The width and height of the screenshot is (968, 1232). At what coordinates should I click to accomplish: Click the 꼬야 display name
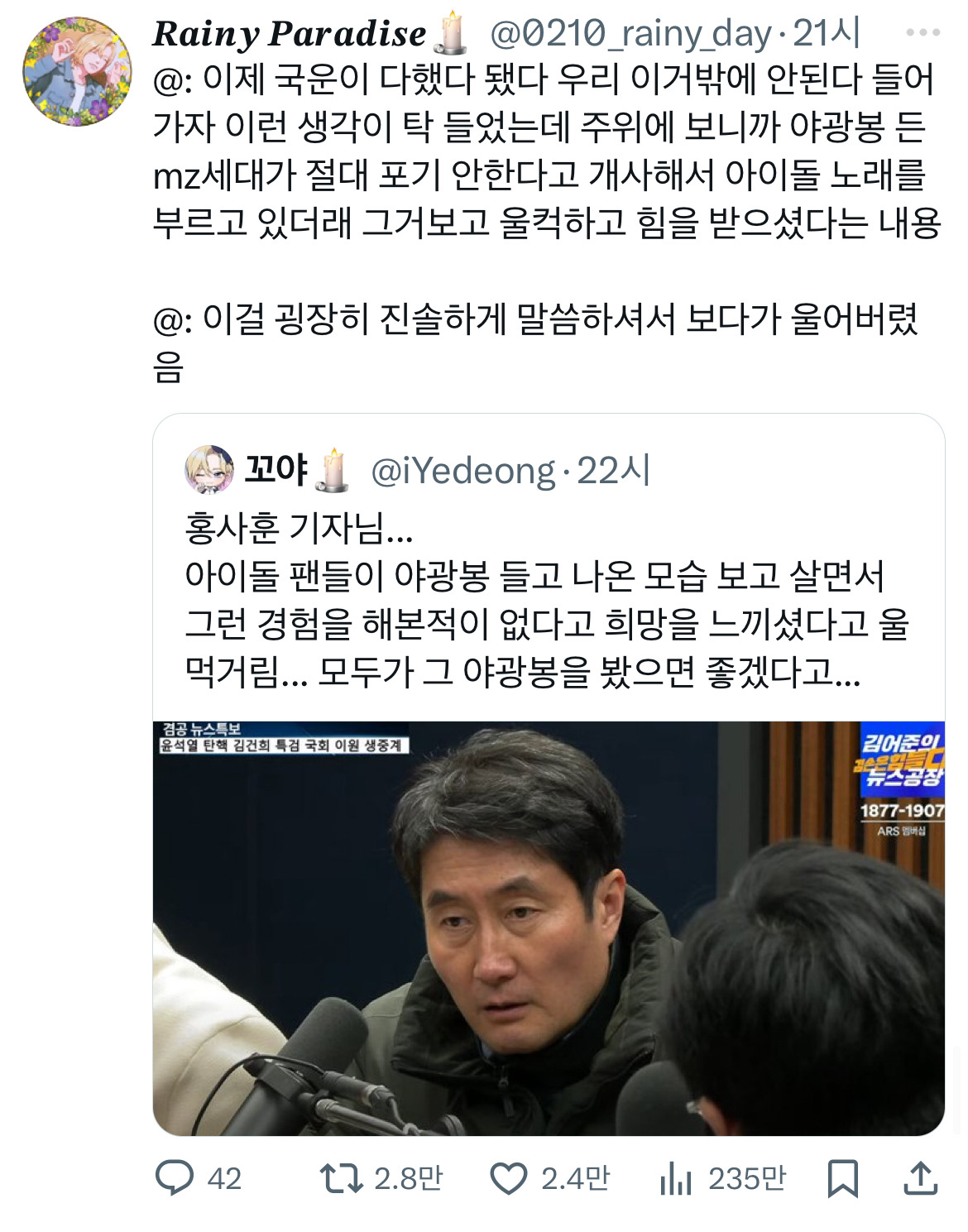pyautogui.click(x=276, y=470)
